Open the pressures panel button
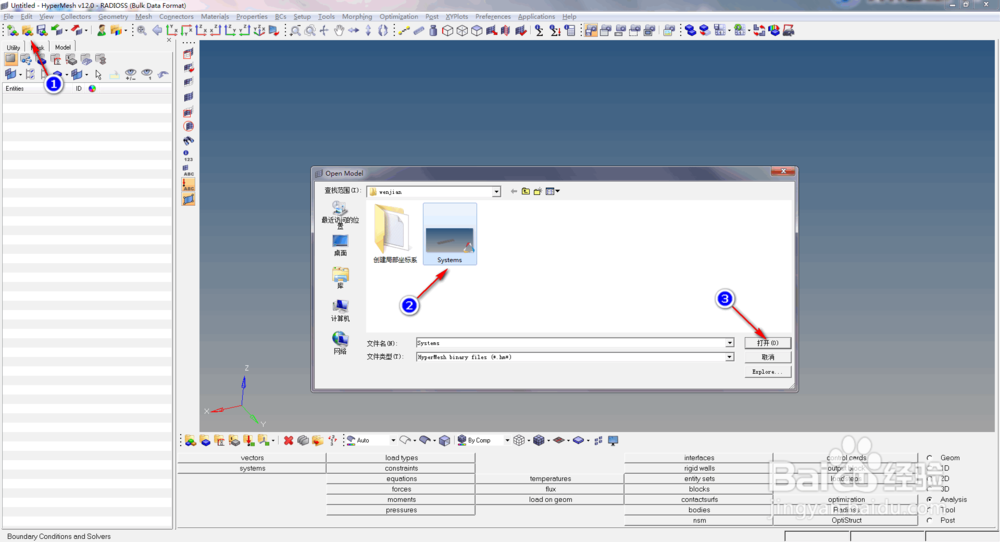 point(401,510)
